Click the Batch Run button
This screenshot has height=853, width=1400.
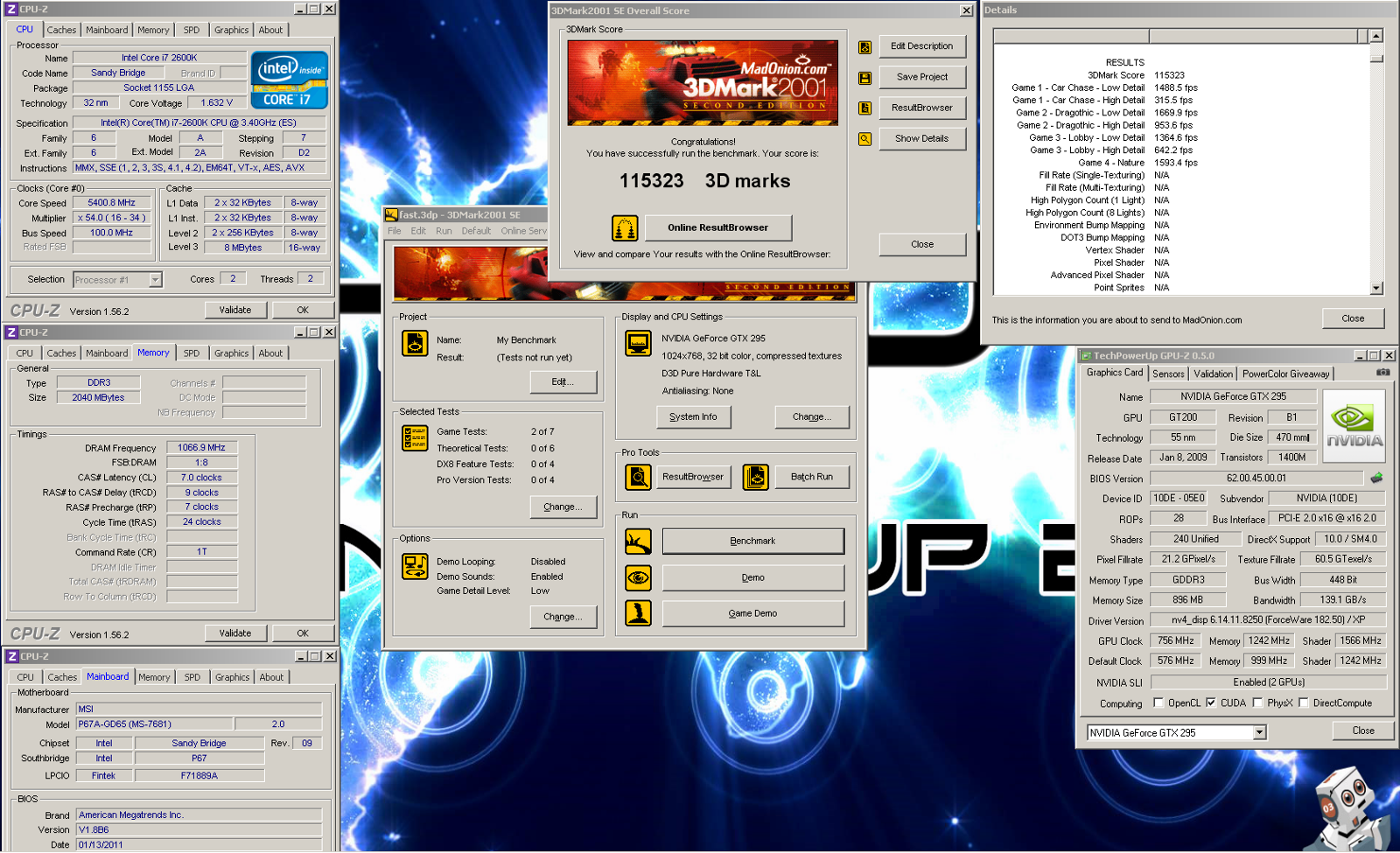tap(812, 477)
